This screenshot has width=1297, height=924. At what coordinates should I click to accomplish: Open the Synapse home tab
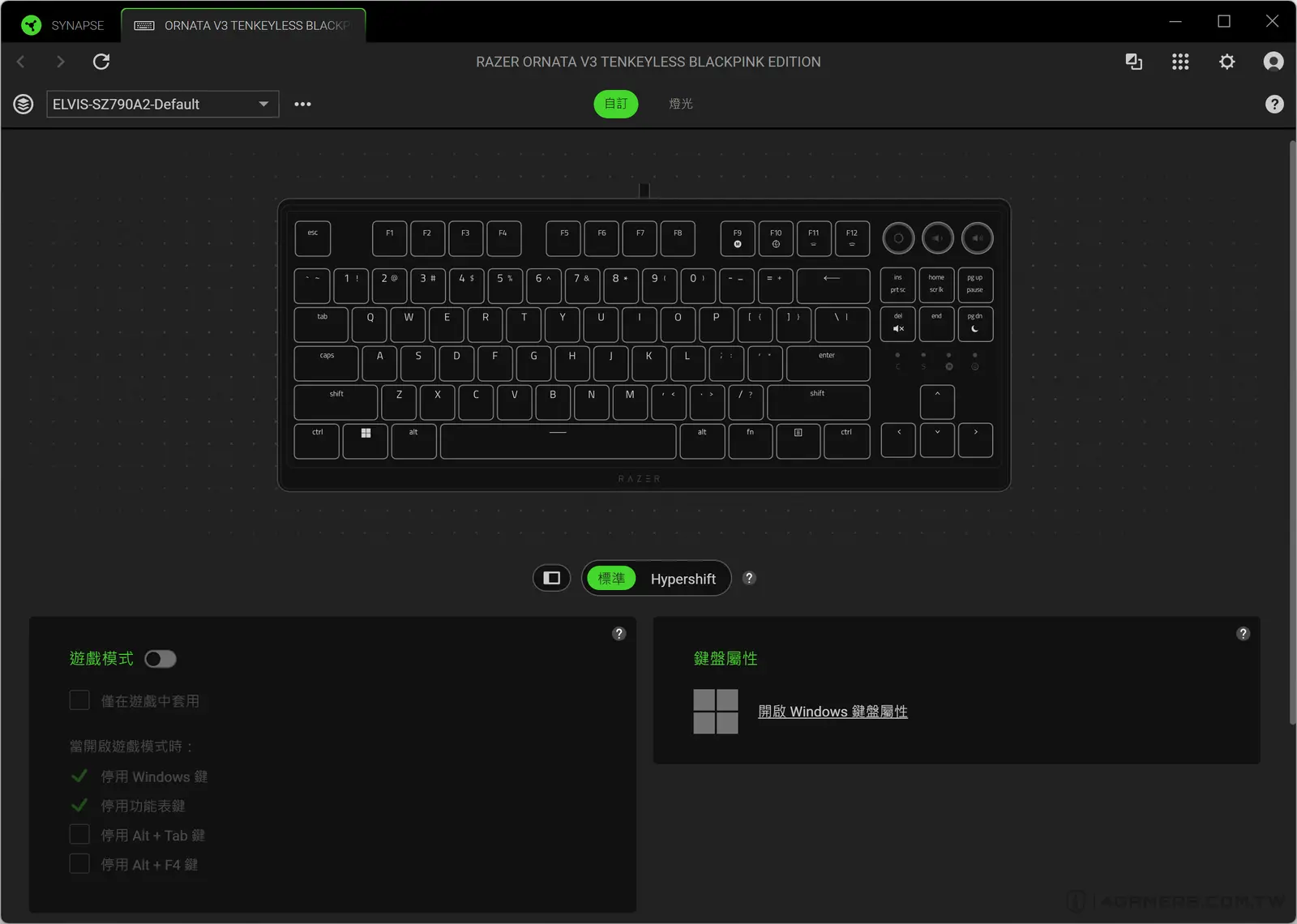tap(62, 25)
